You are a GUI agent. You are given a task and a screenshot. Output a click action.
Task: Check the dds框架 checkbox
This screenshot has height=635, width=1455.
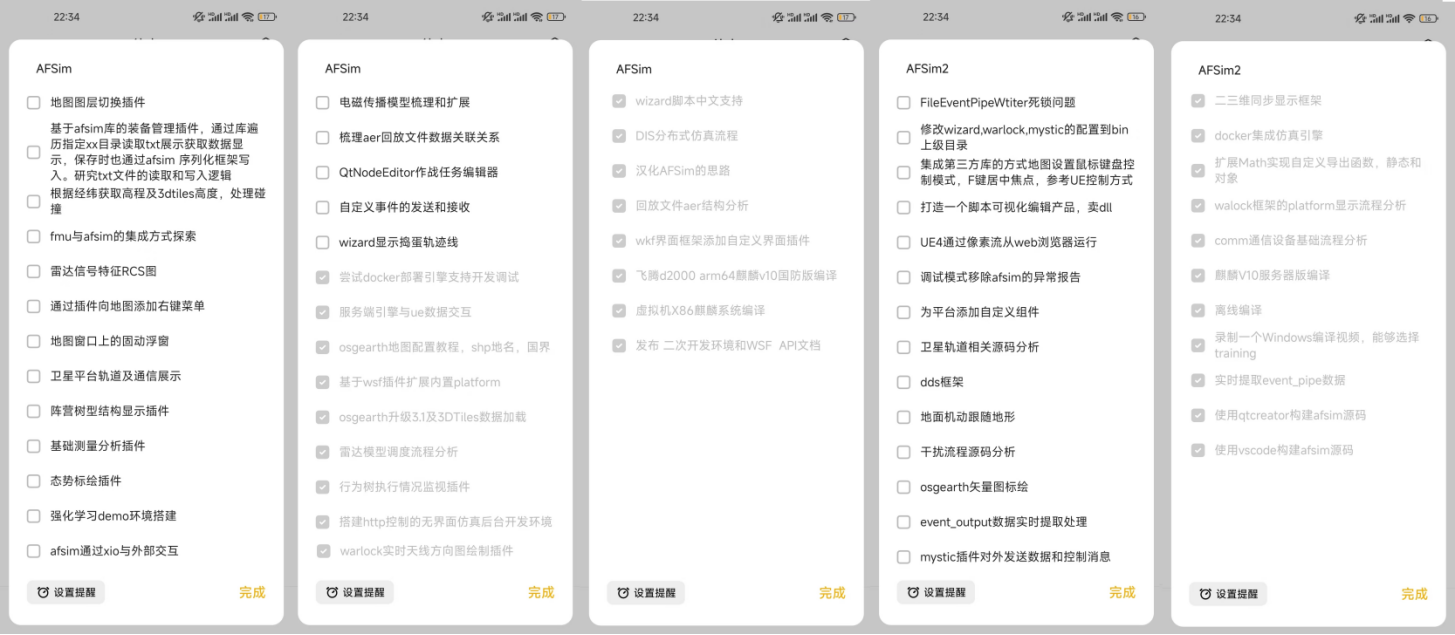(903, 382)
